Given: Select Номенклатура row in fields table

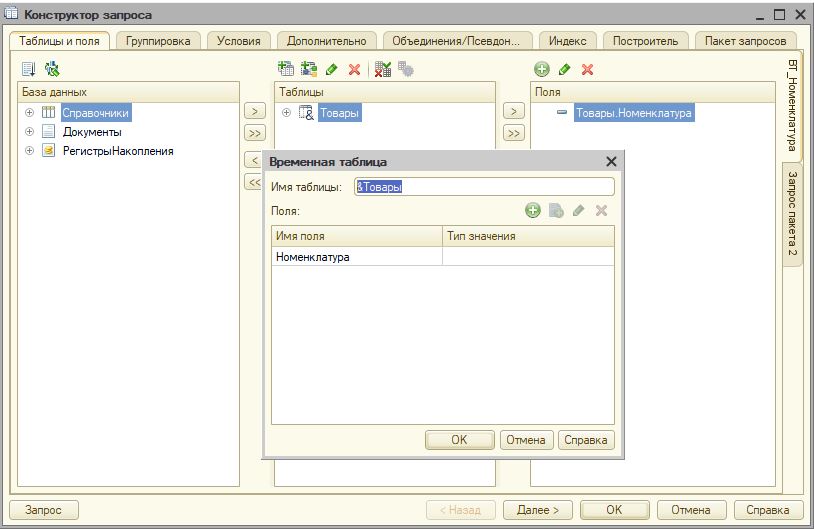Looking at the screenshot, I should (x=443, y=256).
